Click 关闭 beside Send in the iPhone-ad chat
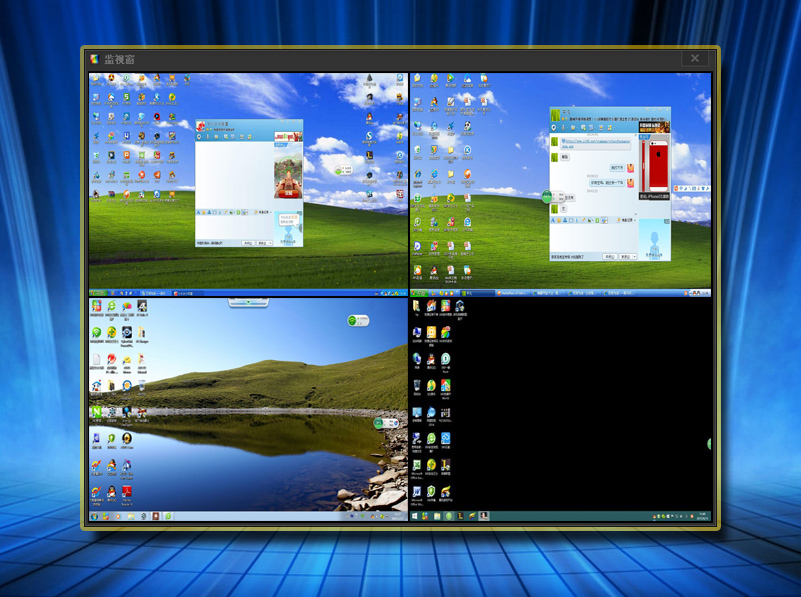This screenshot has height=597, width=801. coord(610,256)
